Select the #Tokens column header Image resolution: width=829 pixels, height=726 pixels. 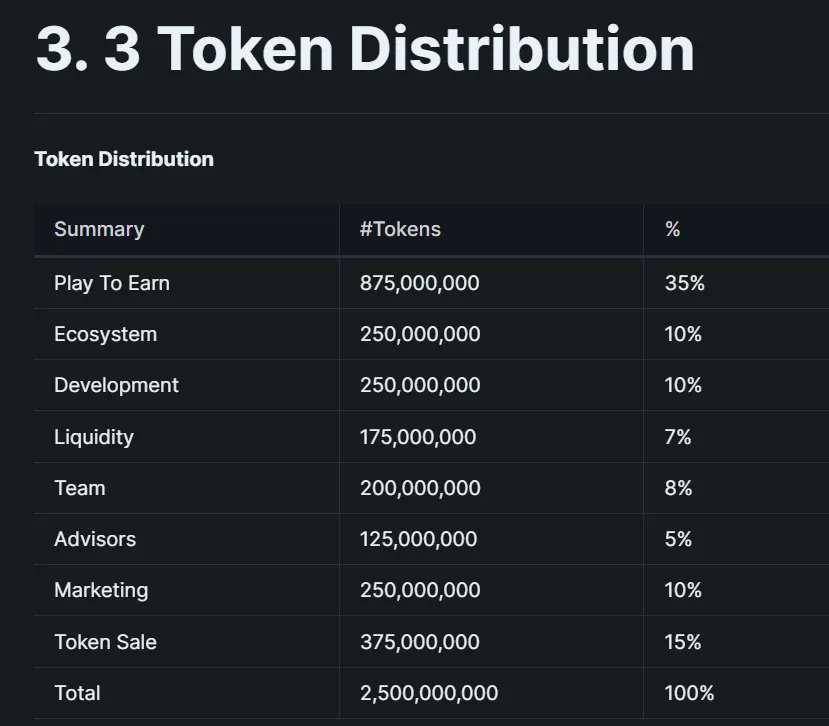(x=400, y=229)
